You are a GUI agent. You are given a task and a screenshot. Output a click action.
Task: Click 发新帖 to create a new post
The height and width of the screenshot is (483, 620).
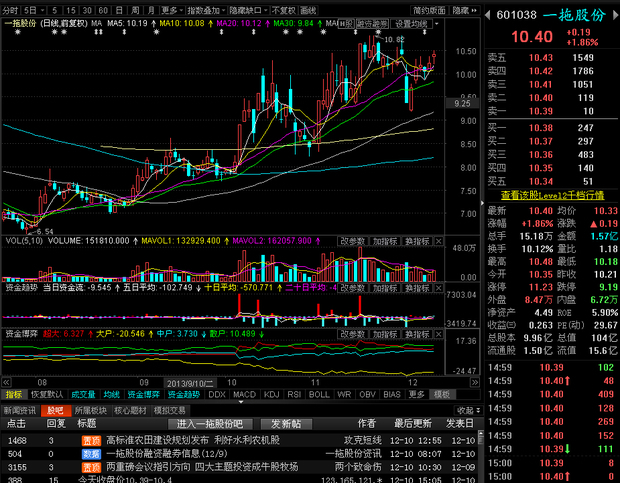[x=286, y=424]
